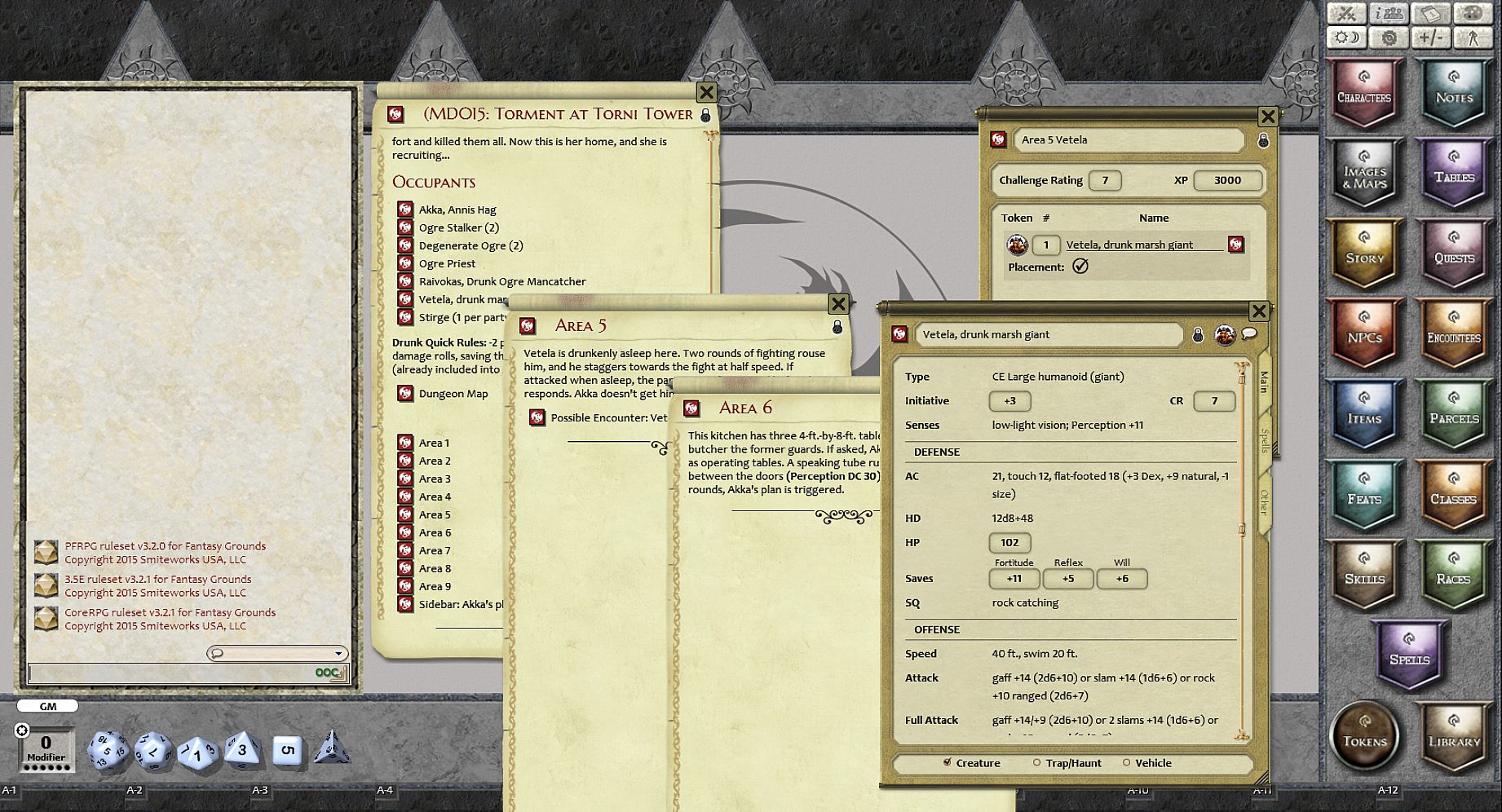1502x812 pixels.
Task: Toggle the Placement checkmark in encounter
Action: (1080, 267)
